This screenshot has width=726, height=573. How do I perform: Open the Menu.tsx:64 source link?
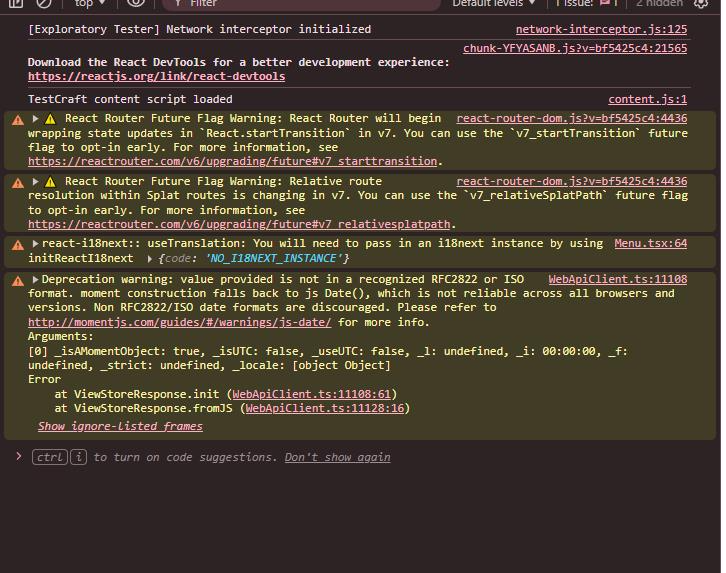650,244
